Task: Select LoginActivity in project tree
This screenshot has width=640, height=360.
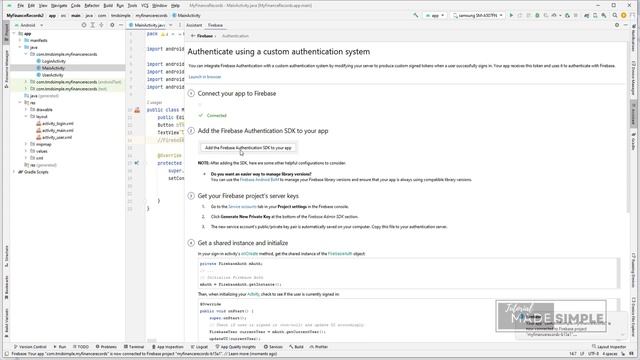Action: (53, 61)
